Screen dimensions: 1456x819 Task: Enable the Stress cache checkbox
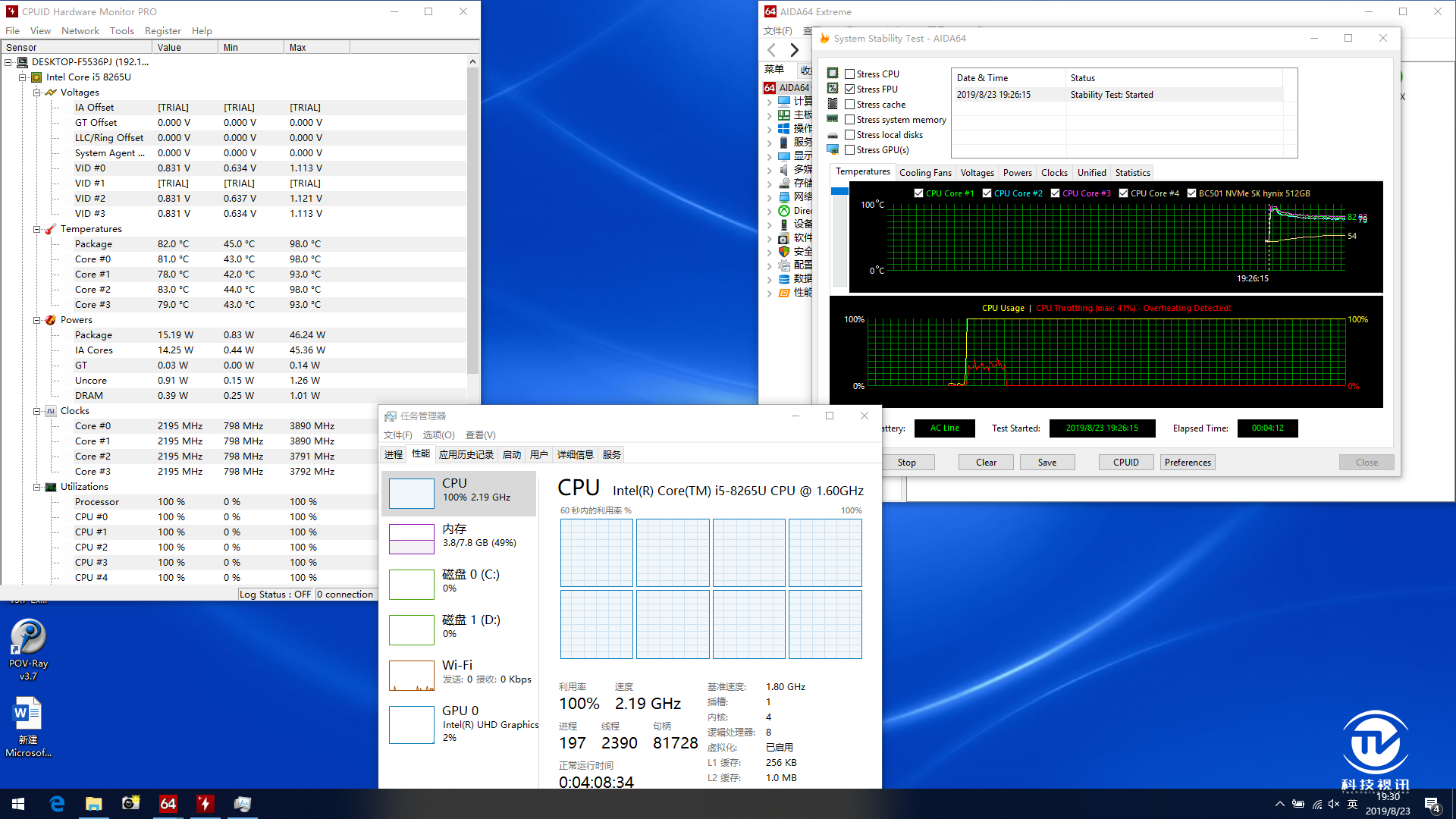[x=850, y=104]
